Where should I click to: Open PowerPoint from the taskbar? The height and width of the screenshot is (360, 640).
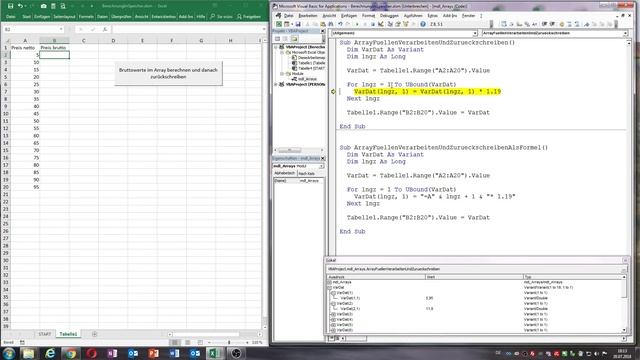click(153, 353)
